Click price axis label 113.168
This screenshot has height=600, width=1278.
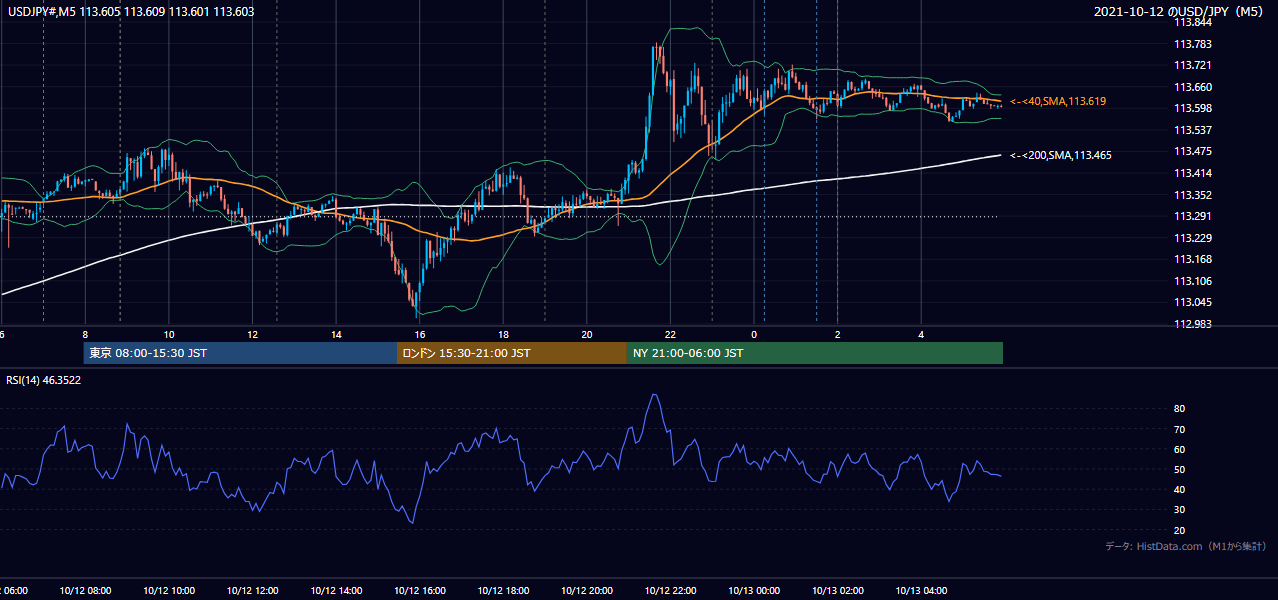(x=1193, y=259)
